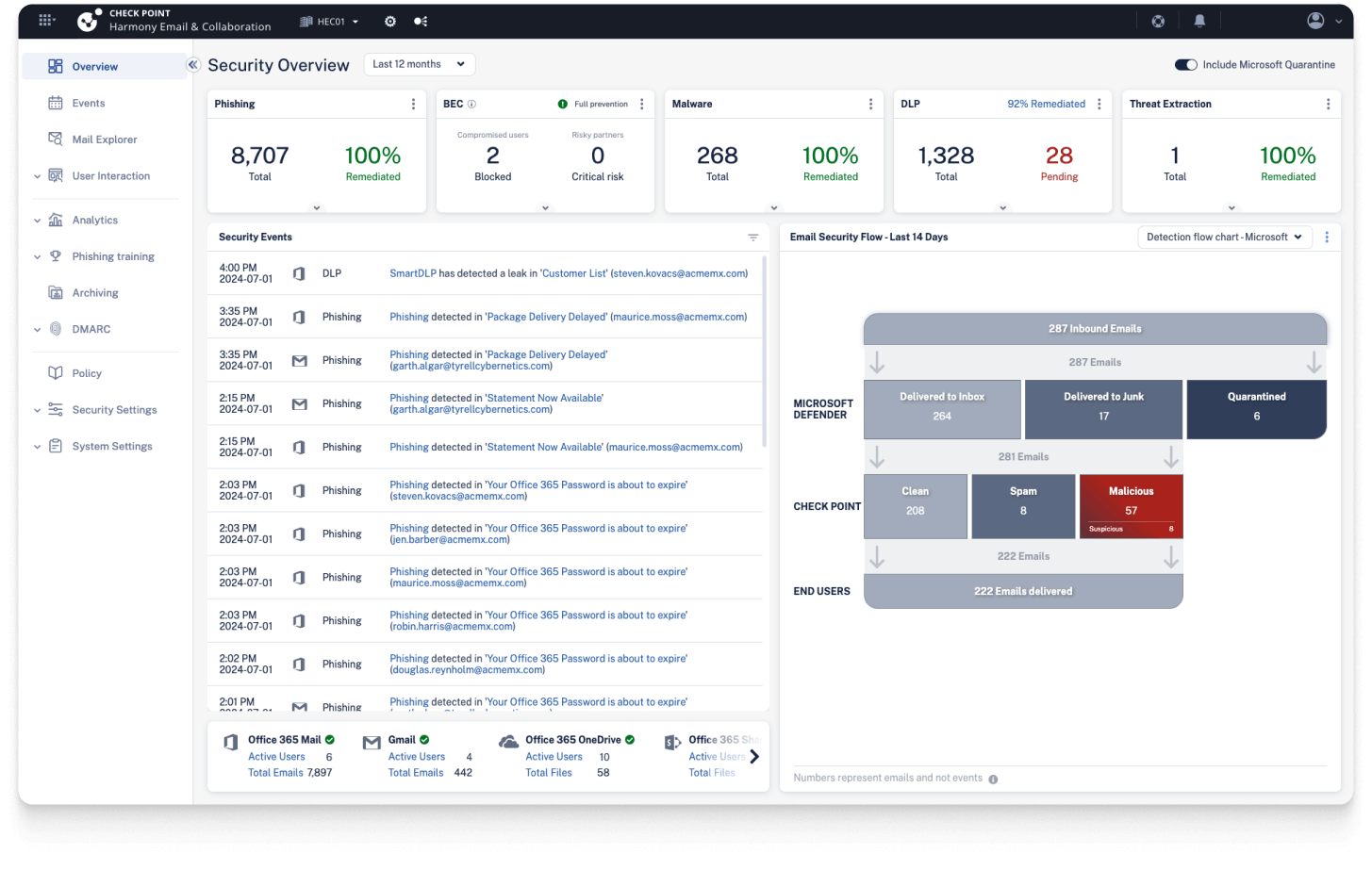Click the Security Events filter icon
Viewport: 1372px width, 870px height.
[753, 238]
